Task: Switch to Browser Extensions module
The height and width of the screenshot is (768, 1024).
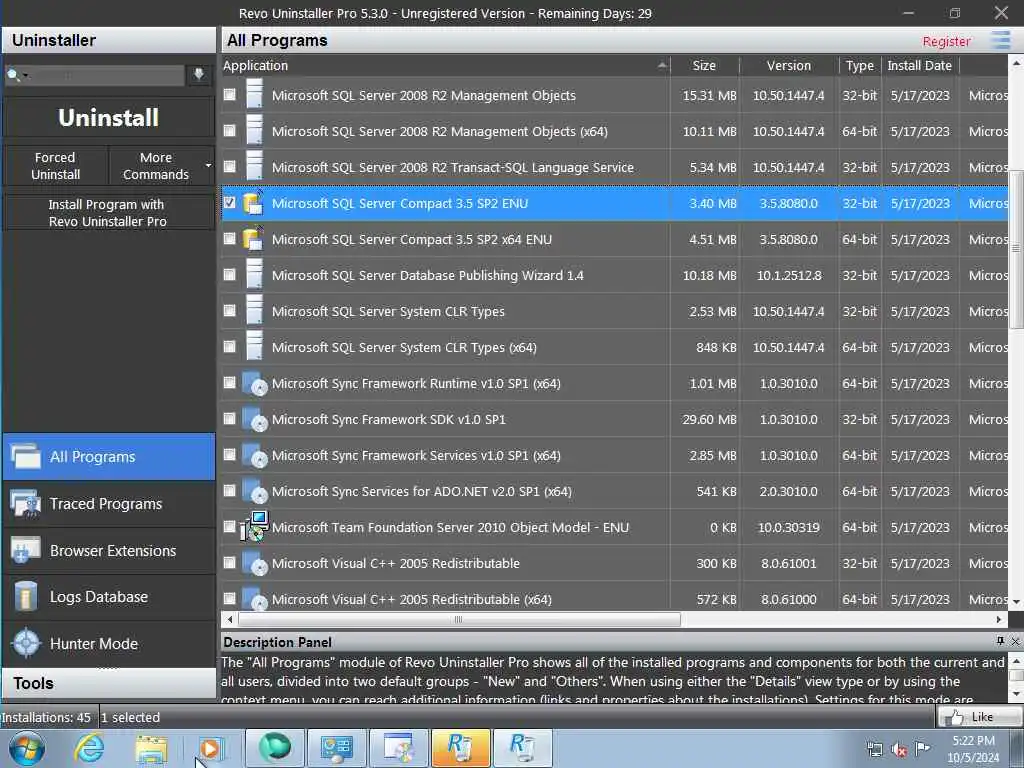Action: pos(109,551)
